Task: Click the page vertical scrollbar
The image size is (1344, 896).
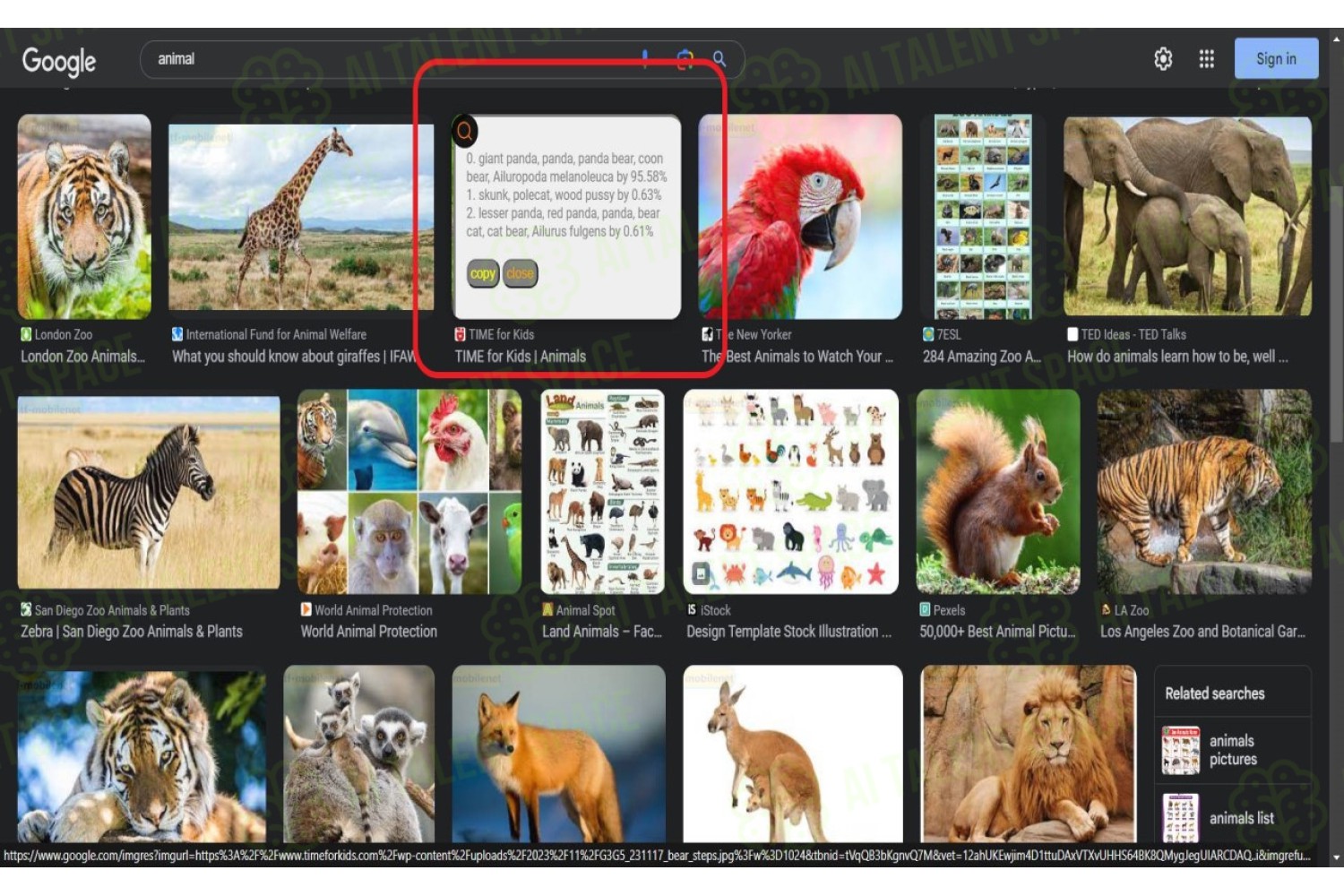Action: pos(1336,448)
